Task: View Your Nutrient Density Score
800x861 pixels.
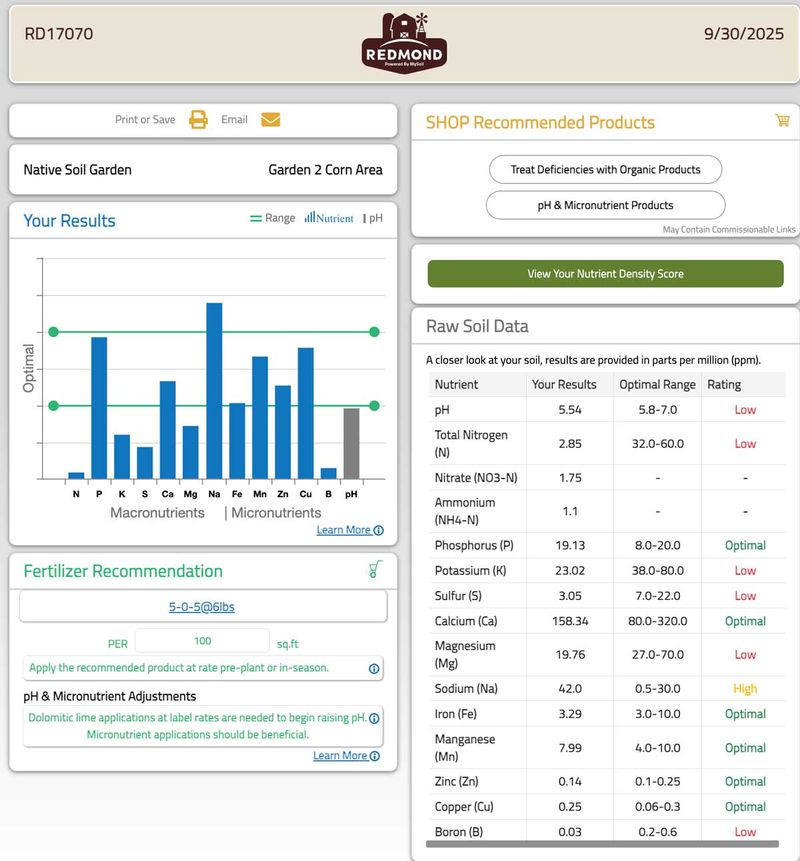Action: tap(605, 273)
